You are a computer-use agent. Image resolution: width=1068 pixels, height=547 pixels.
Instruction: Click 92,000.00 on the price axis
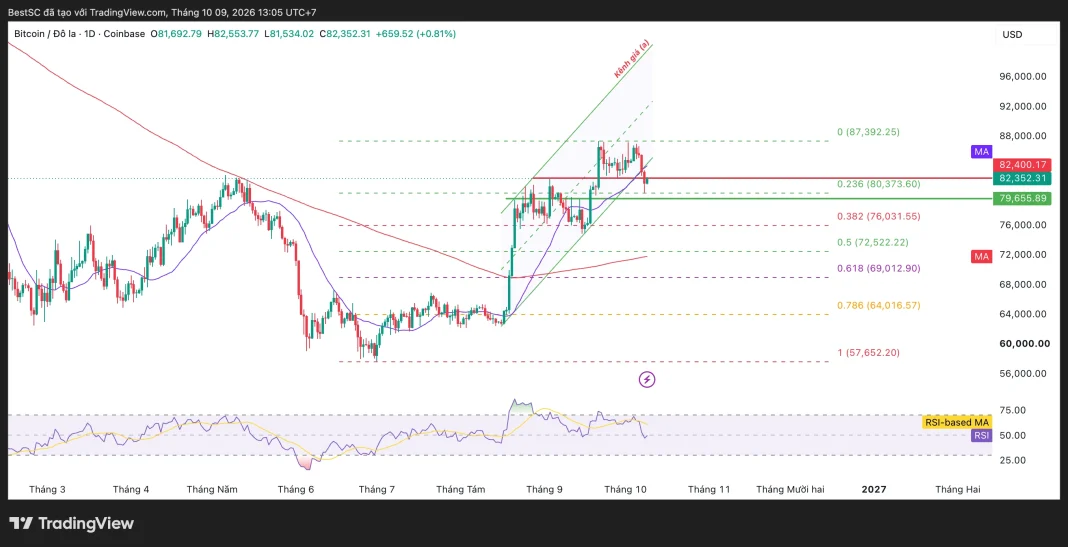point(1022,106)
